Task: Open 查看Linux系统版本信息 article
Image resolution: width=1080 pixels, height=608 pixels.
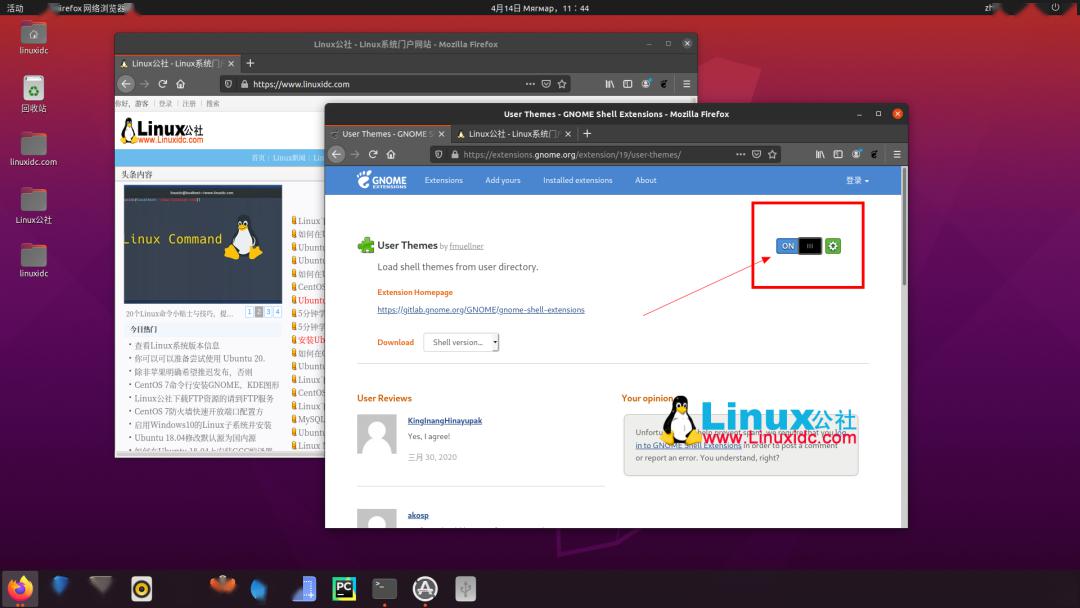Action: pos(177,346)
